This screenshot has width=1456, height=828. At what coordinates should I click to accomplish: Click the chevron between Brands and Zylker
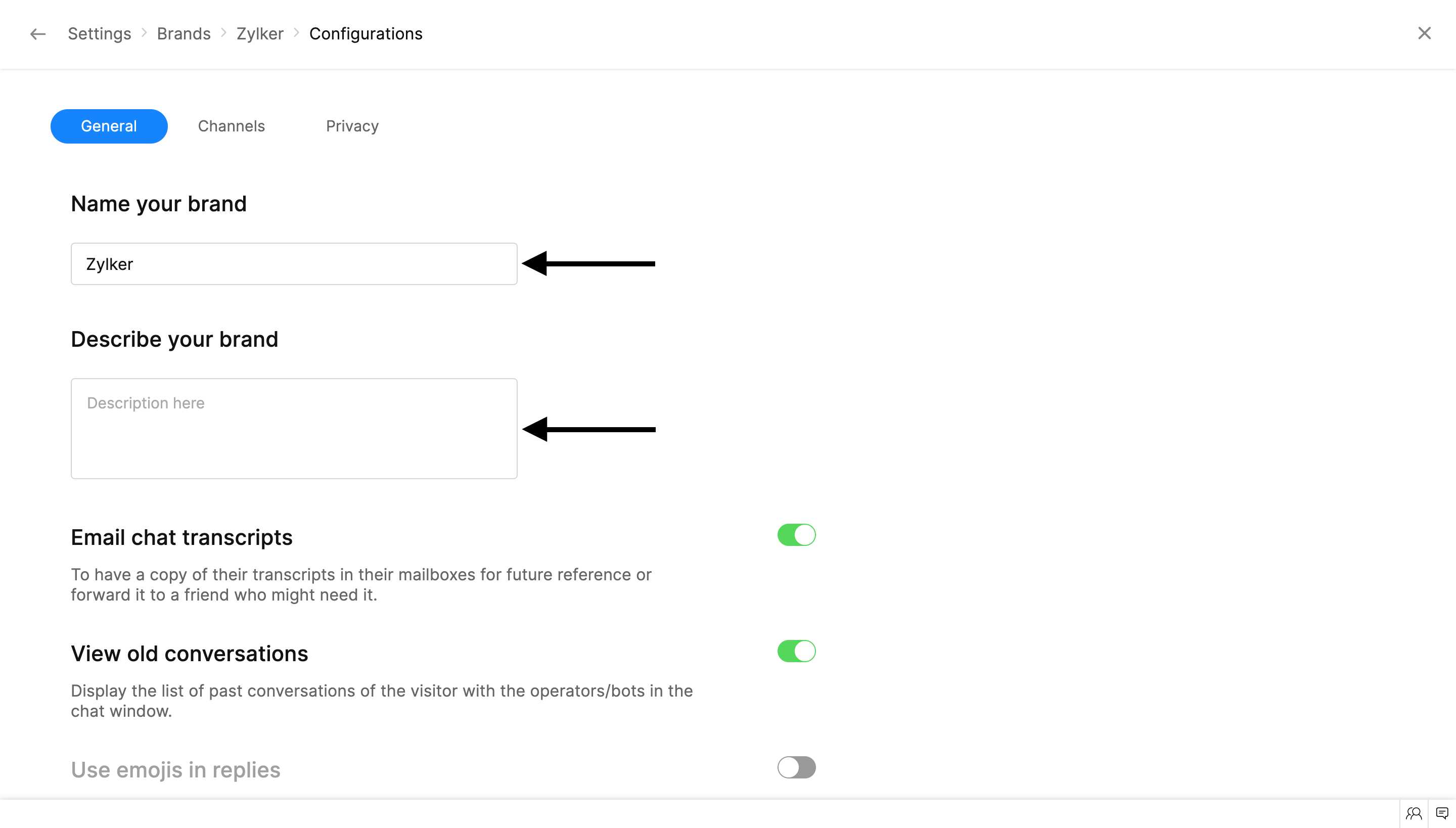224,33
